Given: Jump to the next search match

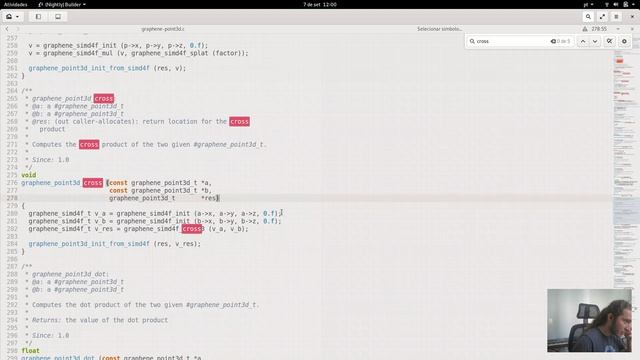Looking at the screenshot, I should click(x=595, y=41).
